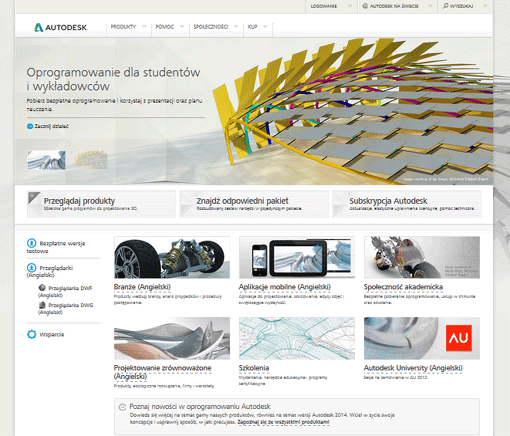Click the Przeglądarka DWF icon
This screenshot has width=510, height=436.
pos(42,288)
